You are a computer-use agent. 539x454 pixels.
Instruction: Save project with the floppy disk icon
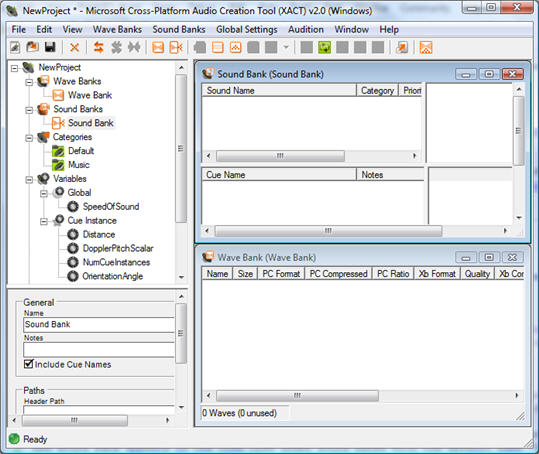click(50, 47)
